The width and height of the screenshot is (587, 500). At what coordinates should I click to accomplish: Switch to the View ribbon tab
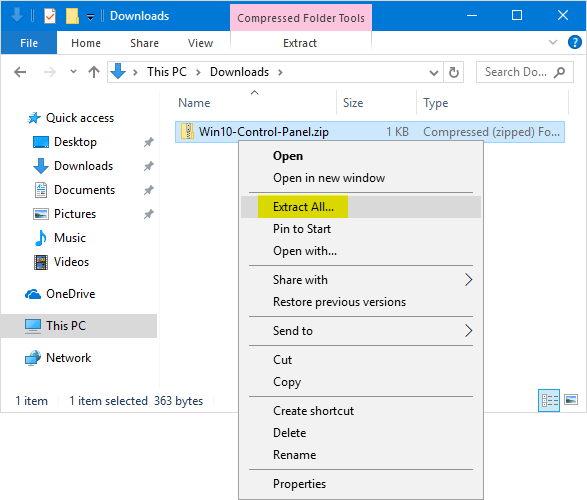tap(200, 43)
